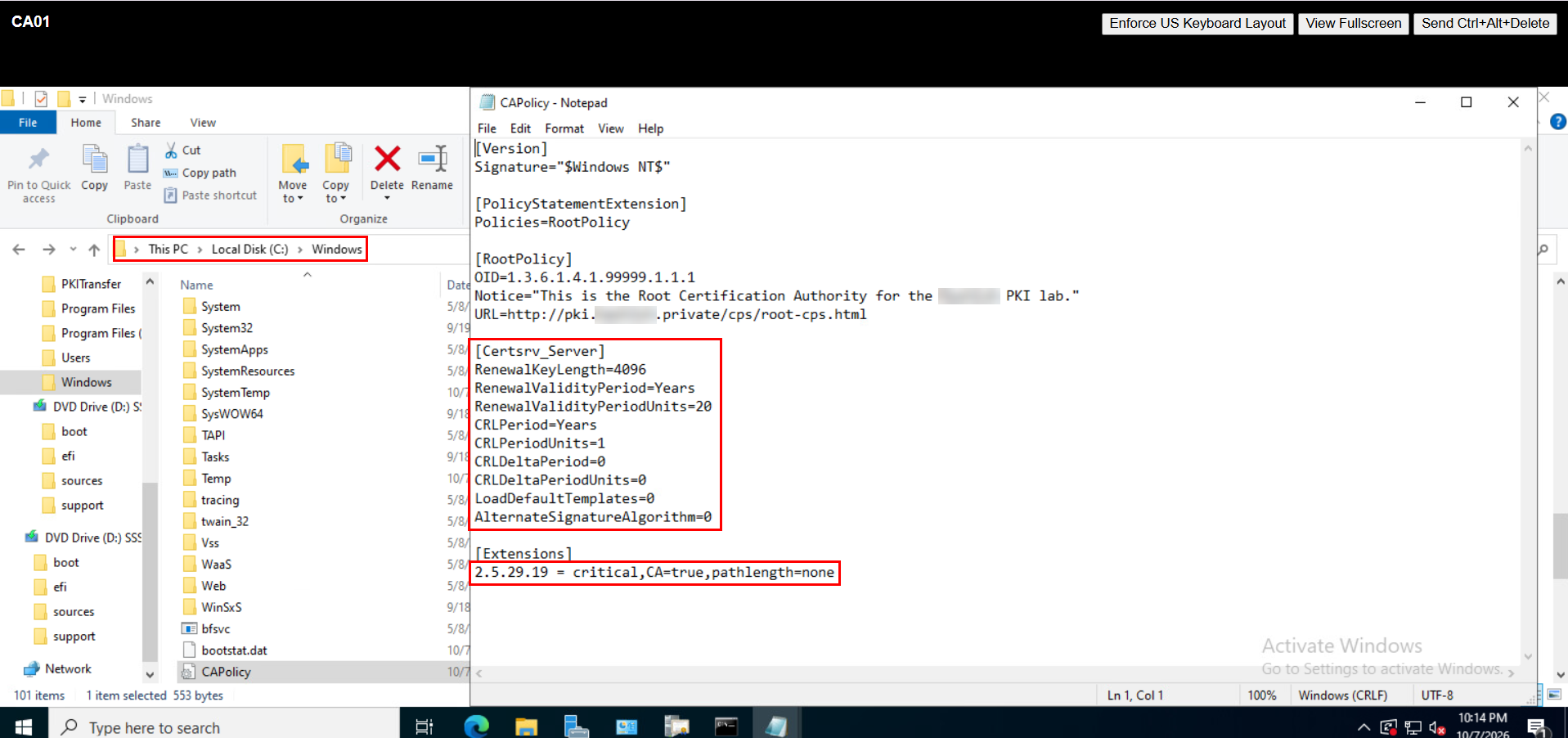Click the Windows Start button
Screen dimensions: 1568x738
(24, 726)
